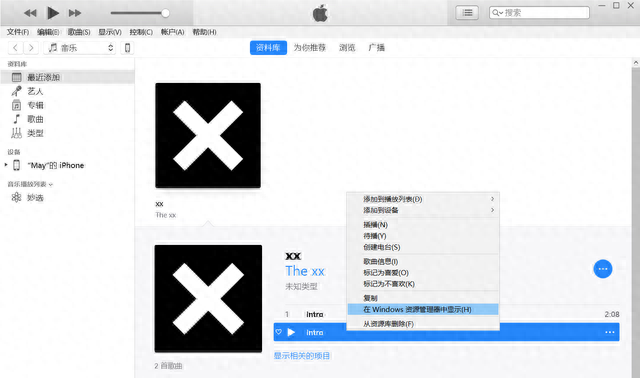Screen dimensions: 640x378
Task: Open the 编辑(E) menu
Action: 48,32
